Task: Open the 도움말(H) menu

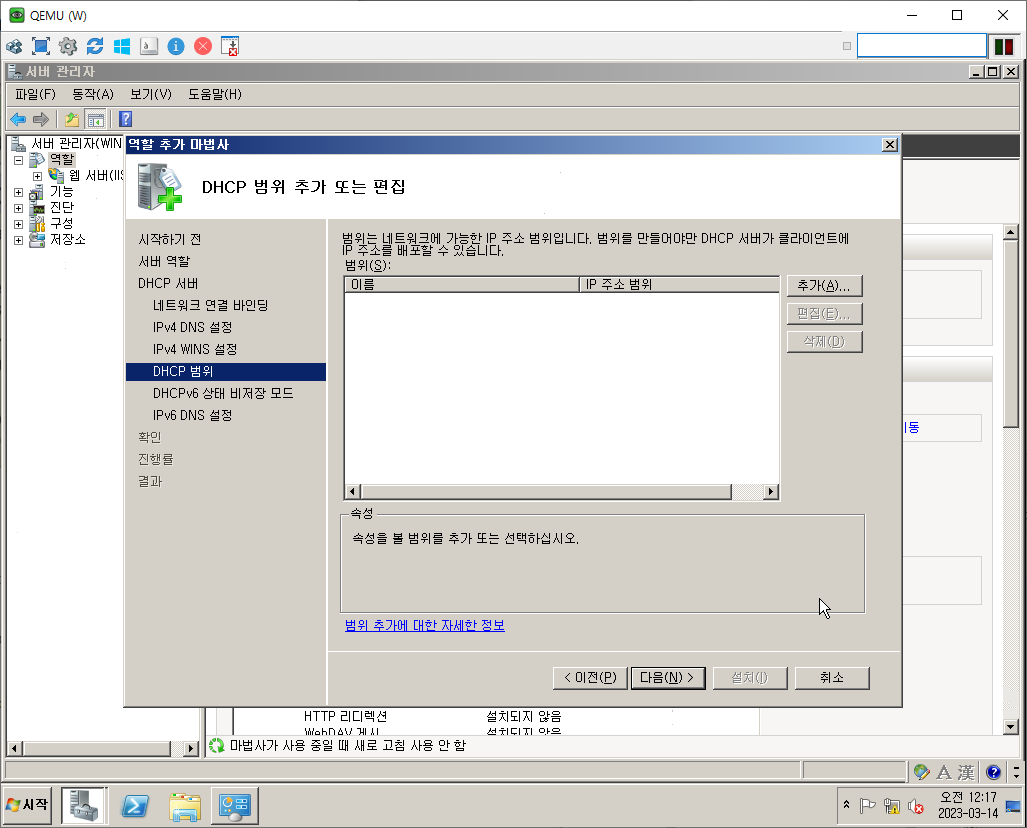Action: click(x=215, y=94)
